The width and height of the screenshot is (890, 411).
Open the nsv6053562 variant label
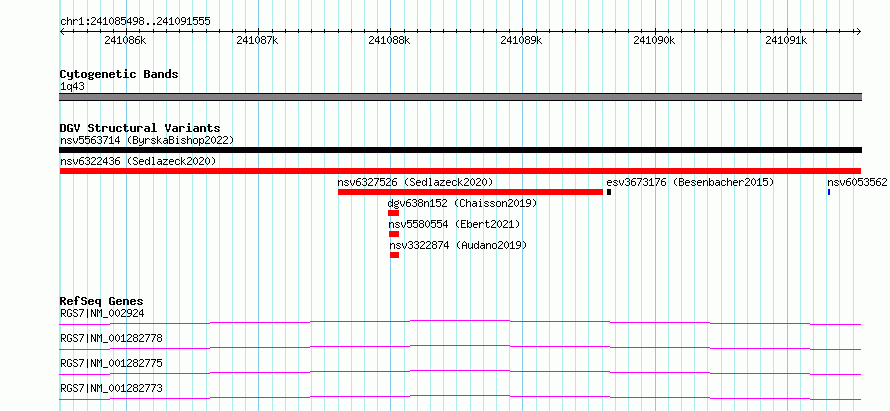[857, 183]
